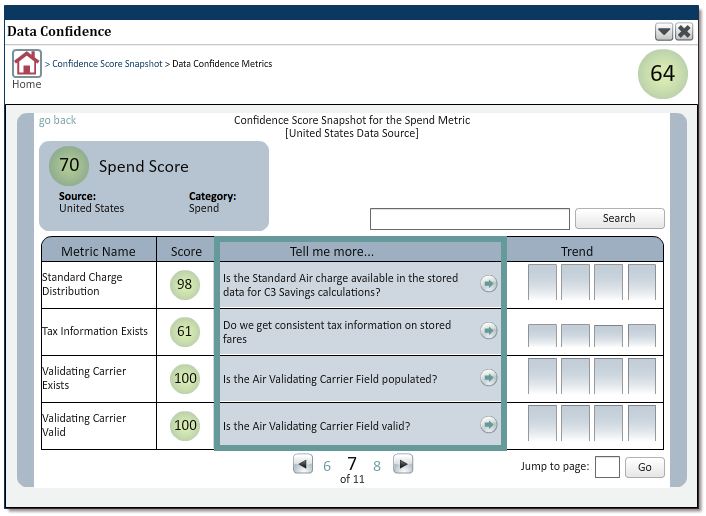The image size is (706, 516).
Task: Select page 6 in pagination
Action: point(327,466)
